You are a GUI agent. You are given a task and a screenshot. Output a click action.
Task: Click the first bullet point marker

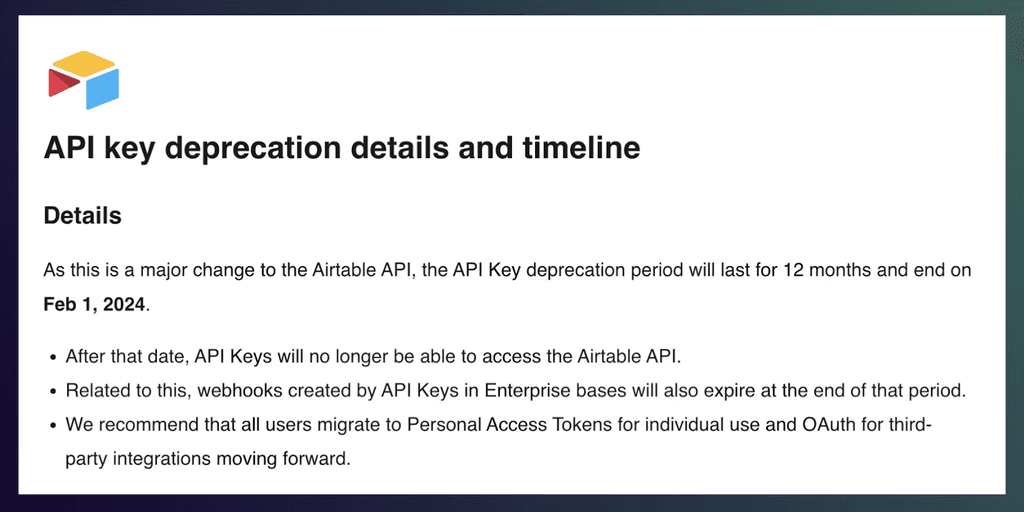coord(51,357)
